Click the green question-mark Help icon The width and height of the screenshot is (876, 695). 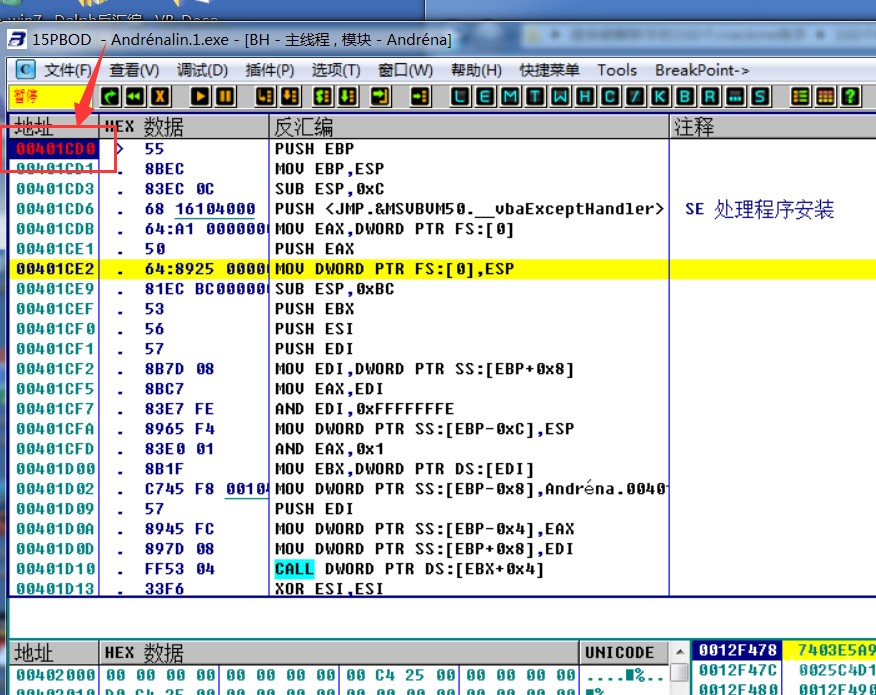coord(850,97)
